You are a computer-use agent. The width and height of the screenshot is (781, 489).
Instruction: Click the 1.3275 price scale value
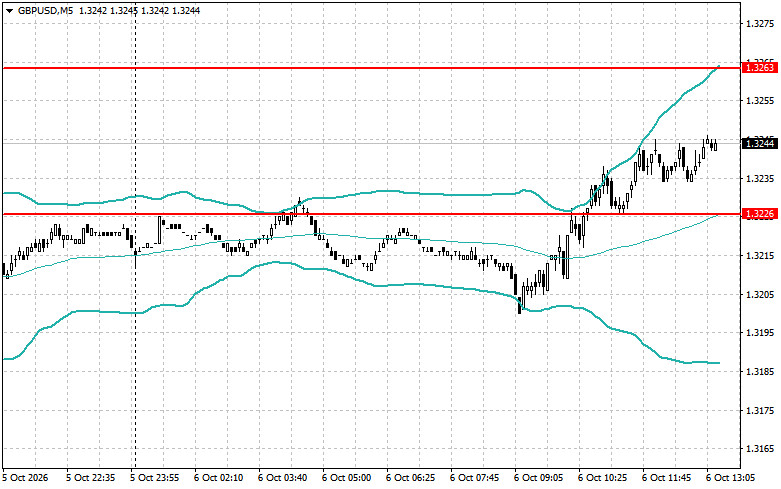click(x=761, y=23)
